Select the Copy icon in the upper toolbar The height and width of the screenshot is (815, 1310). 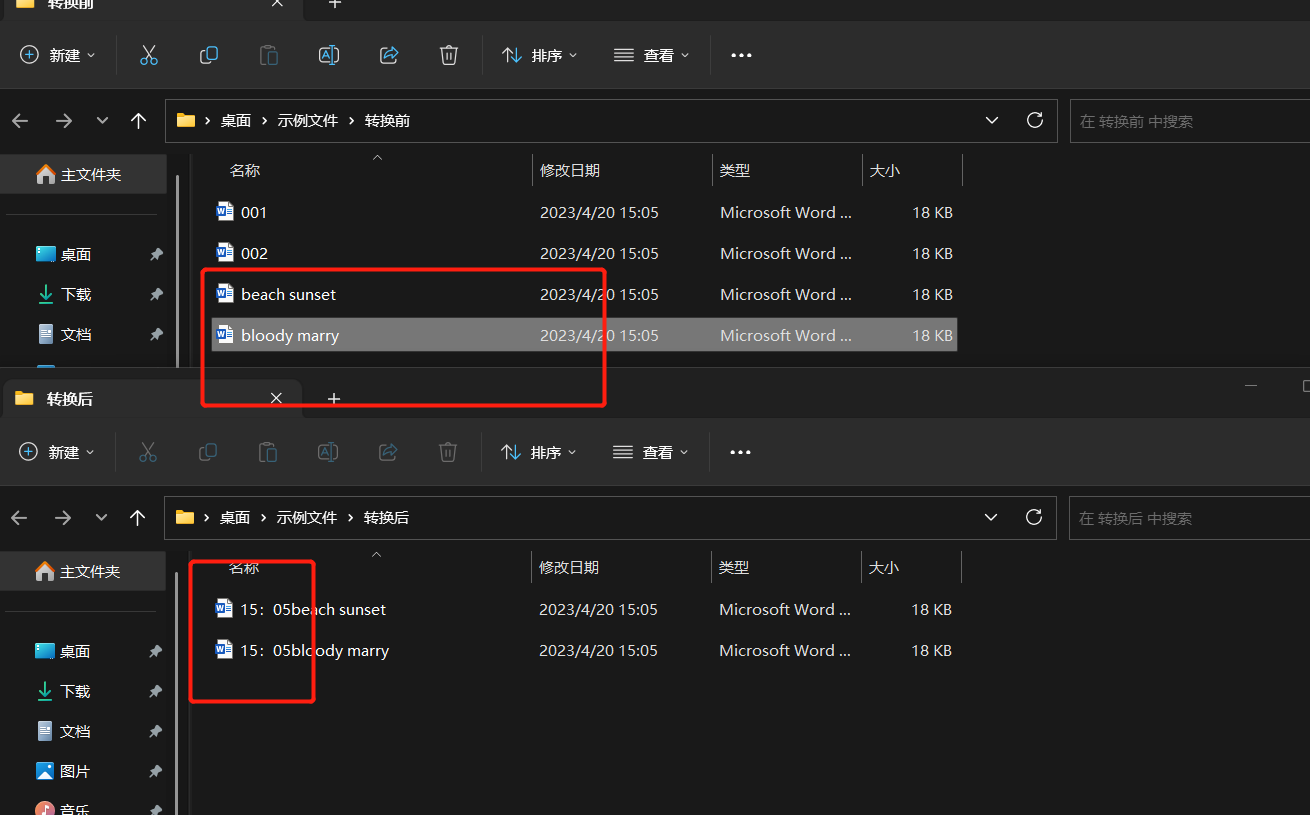208,55
